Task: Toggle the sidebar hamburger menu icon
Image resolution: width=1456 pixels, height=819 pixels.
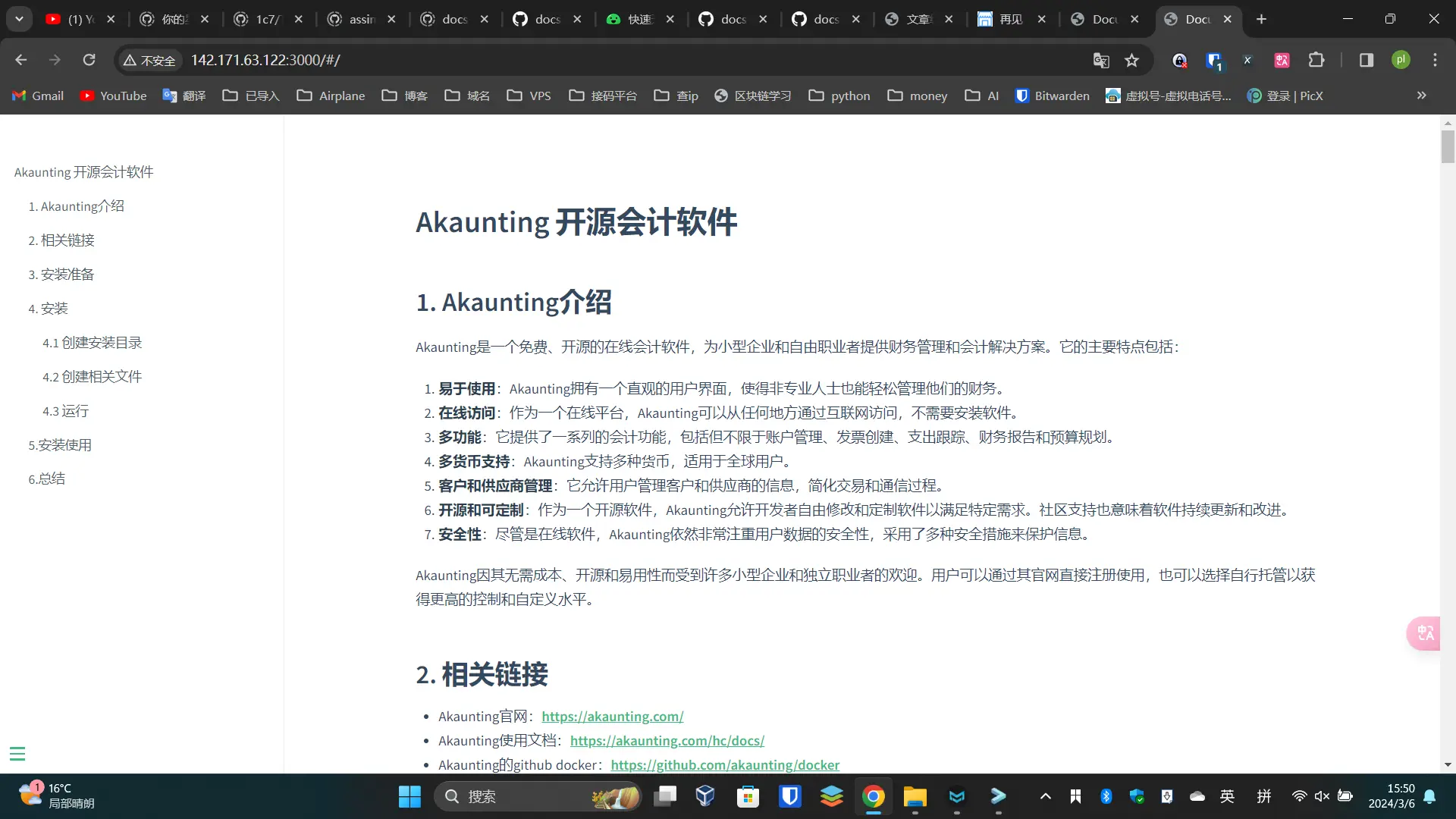Action: coord(17,754)
